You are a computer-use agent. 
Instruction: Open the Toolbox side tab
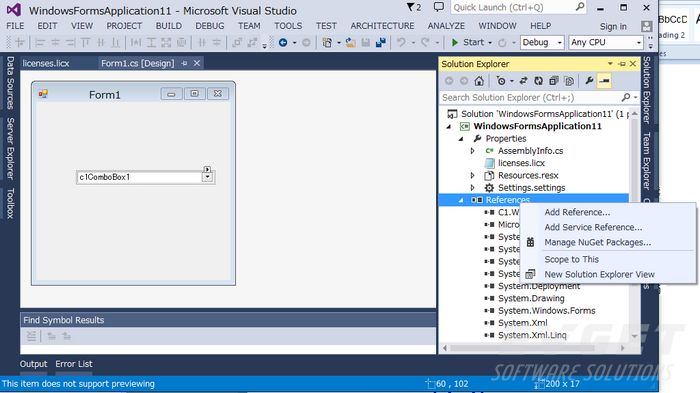tap(10, 204)
